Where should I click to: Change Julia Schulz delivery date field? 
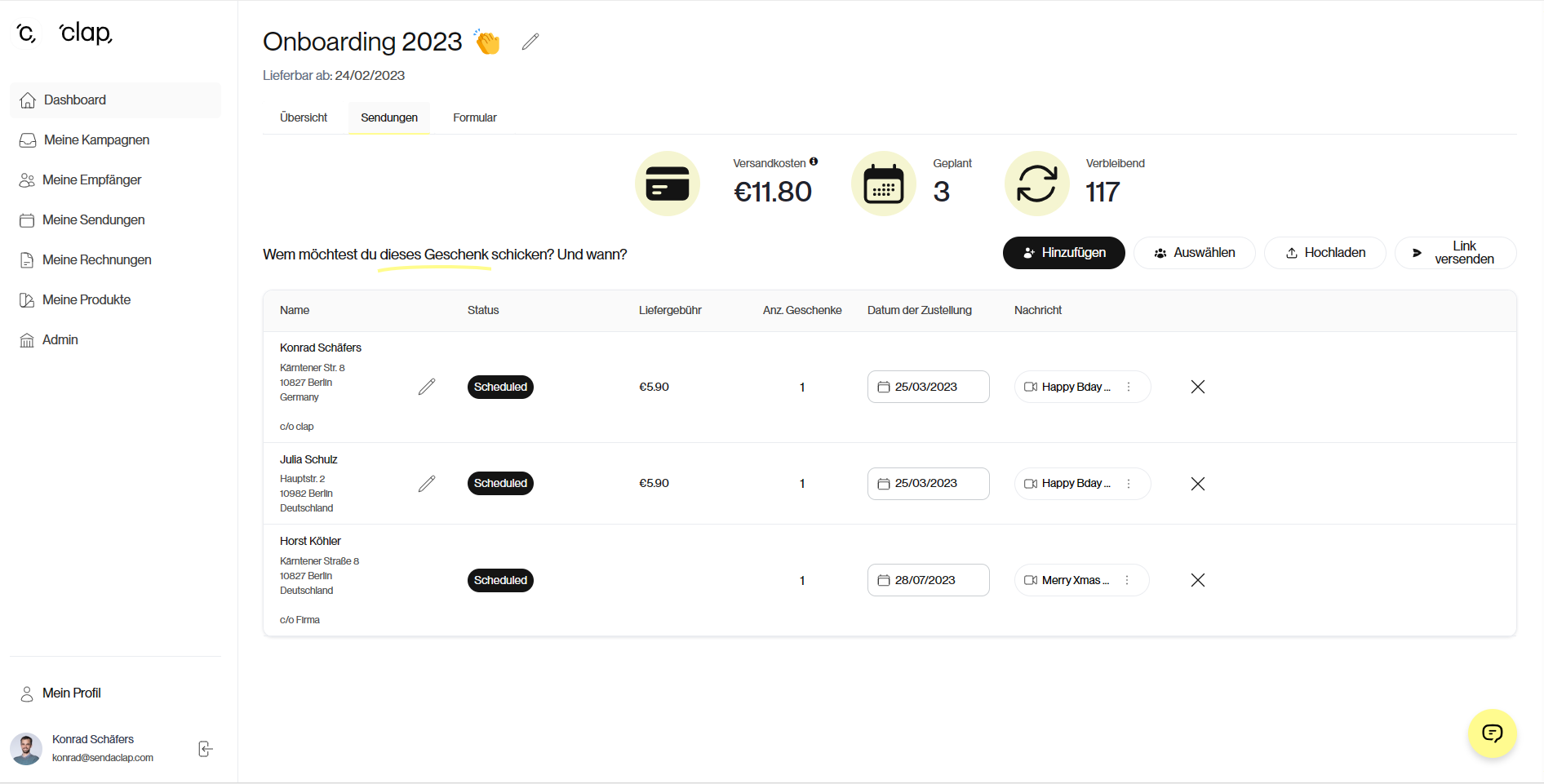point(928,484)
